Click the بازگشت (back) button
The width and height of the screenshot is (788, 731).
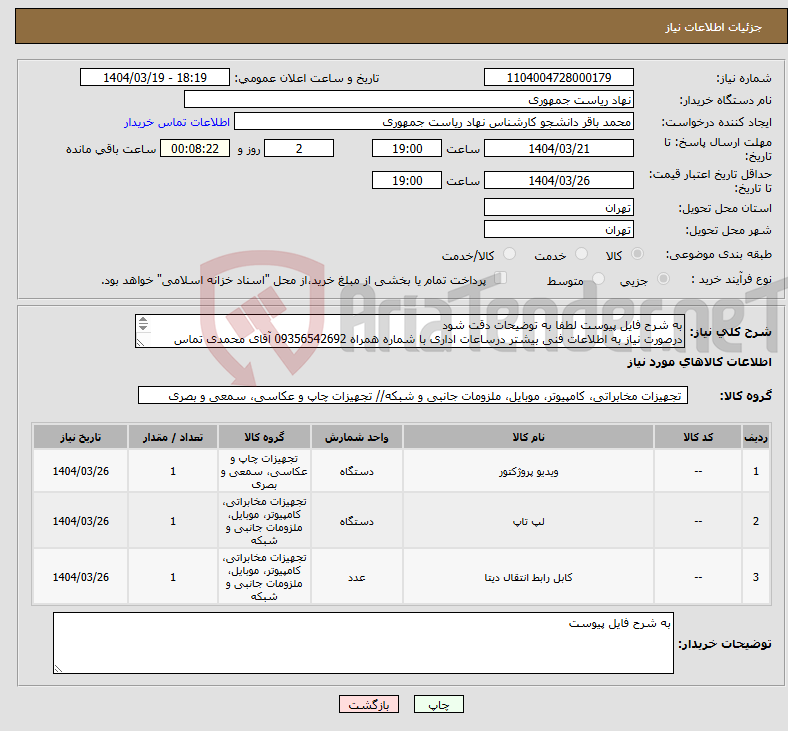click(x=369, y=704)
